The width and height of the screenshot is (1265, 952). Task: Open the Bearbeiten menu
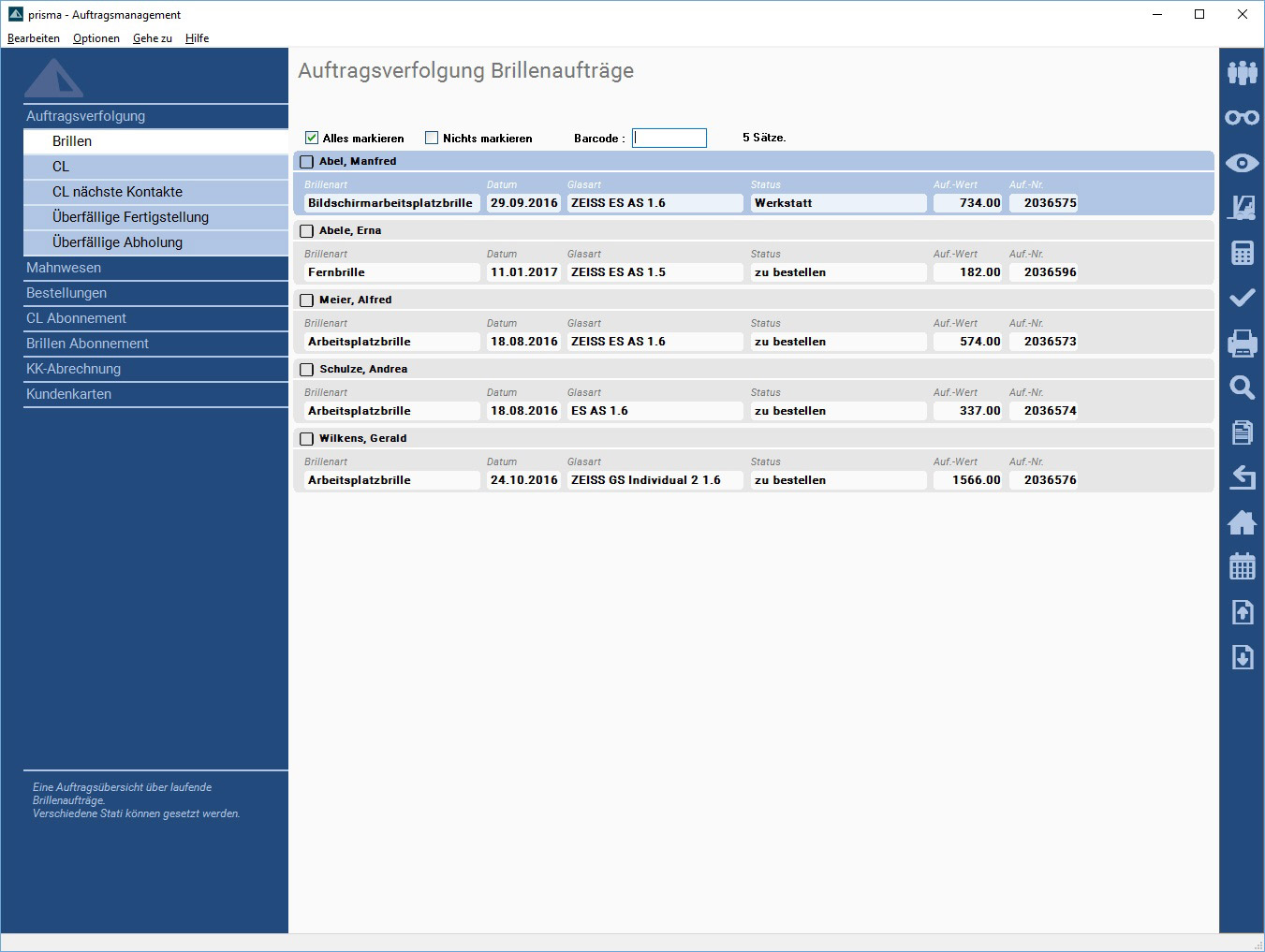(34, 38)
